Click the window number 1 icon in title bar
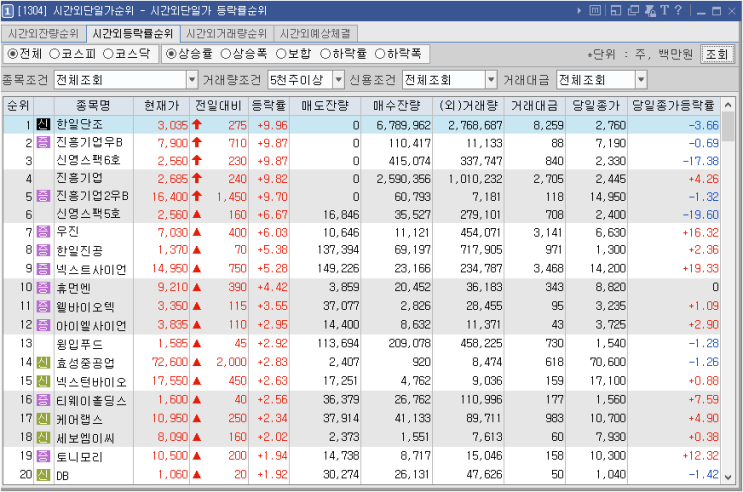Screen dimensions: 743x492 point(8,11)
